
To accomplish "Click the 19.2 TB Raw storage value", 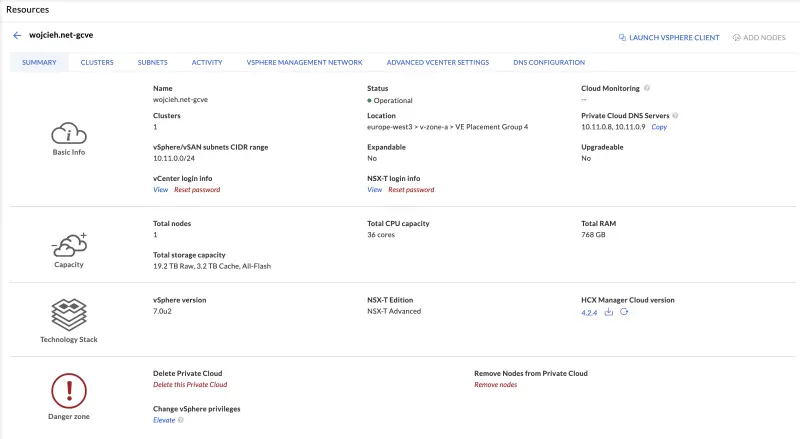I will (x=212, y=266).
